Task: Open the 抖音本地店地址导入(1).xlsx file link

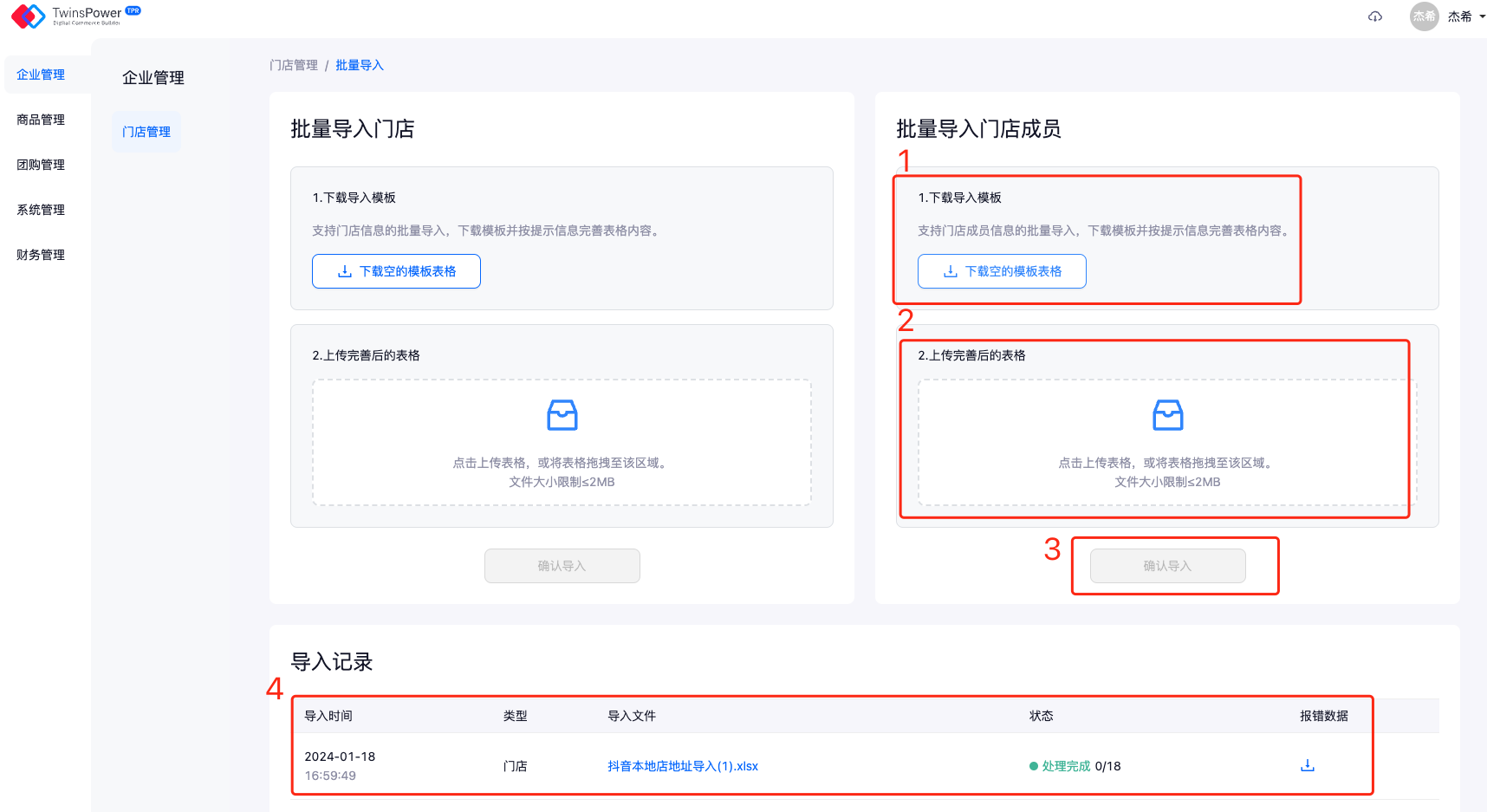Action: [683, 766]
